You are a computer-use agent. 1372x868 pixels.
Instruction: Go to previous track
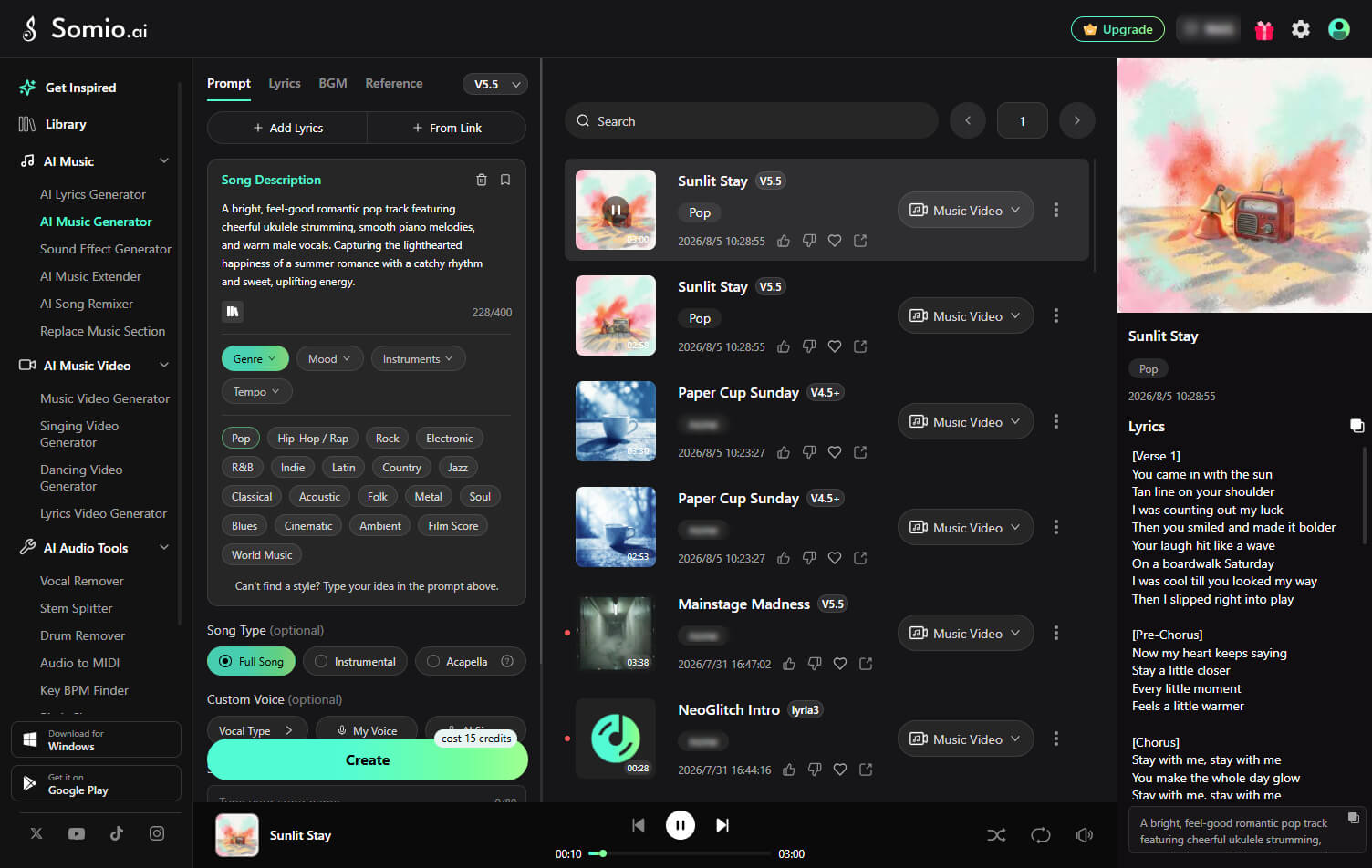(x=639, y=825)
